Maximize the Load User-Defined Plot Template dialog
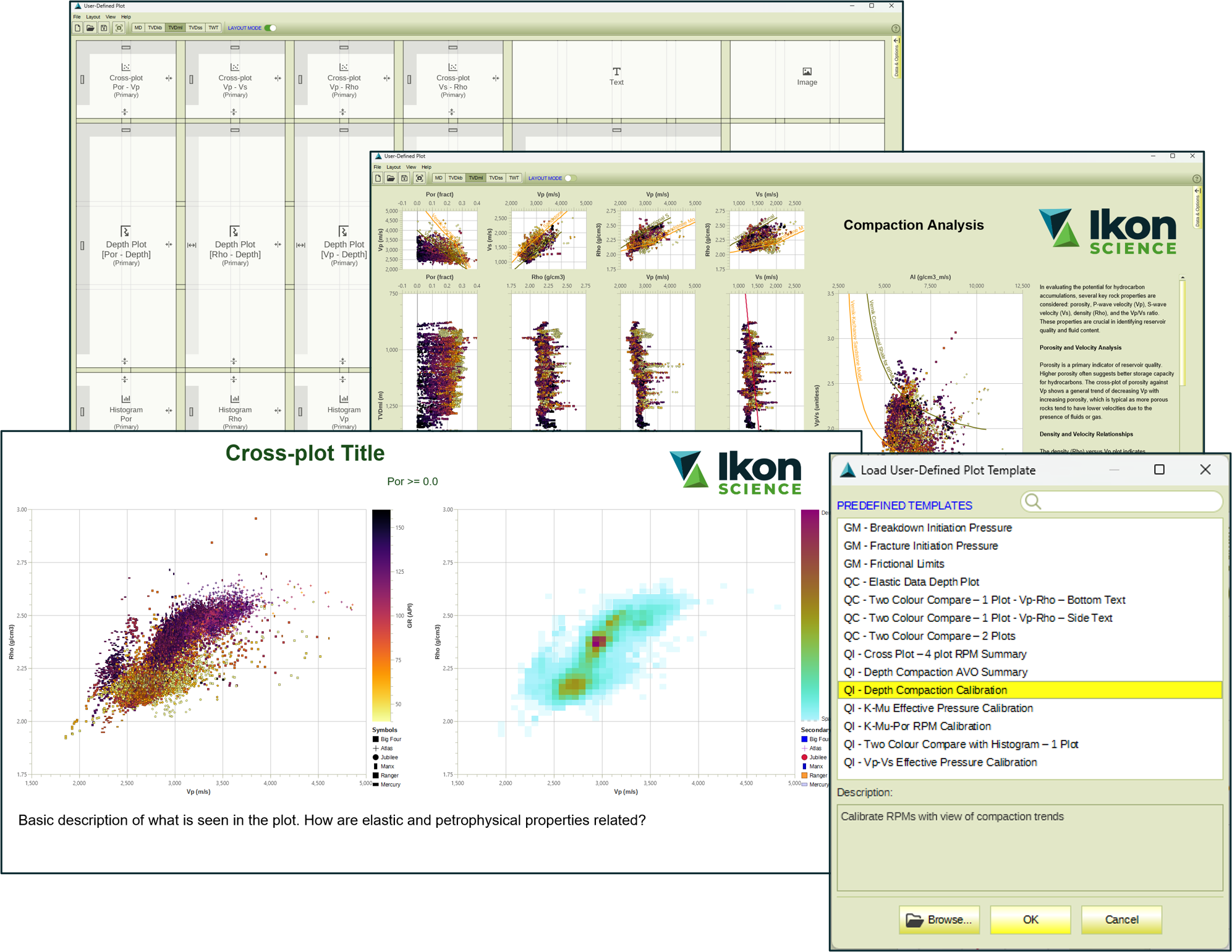The image size is (1232, 952). click(1159, 470)
